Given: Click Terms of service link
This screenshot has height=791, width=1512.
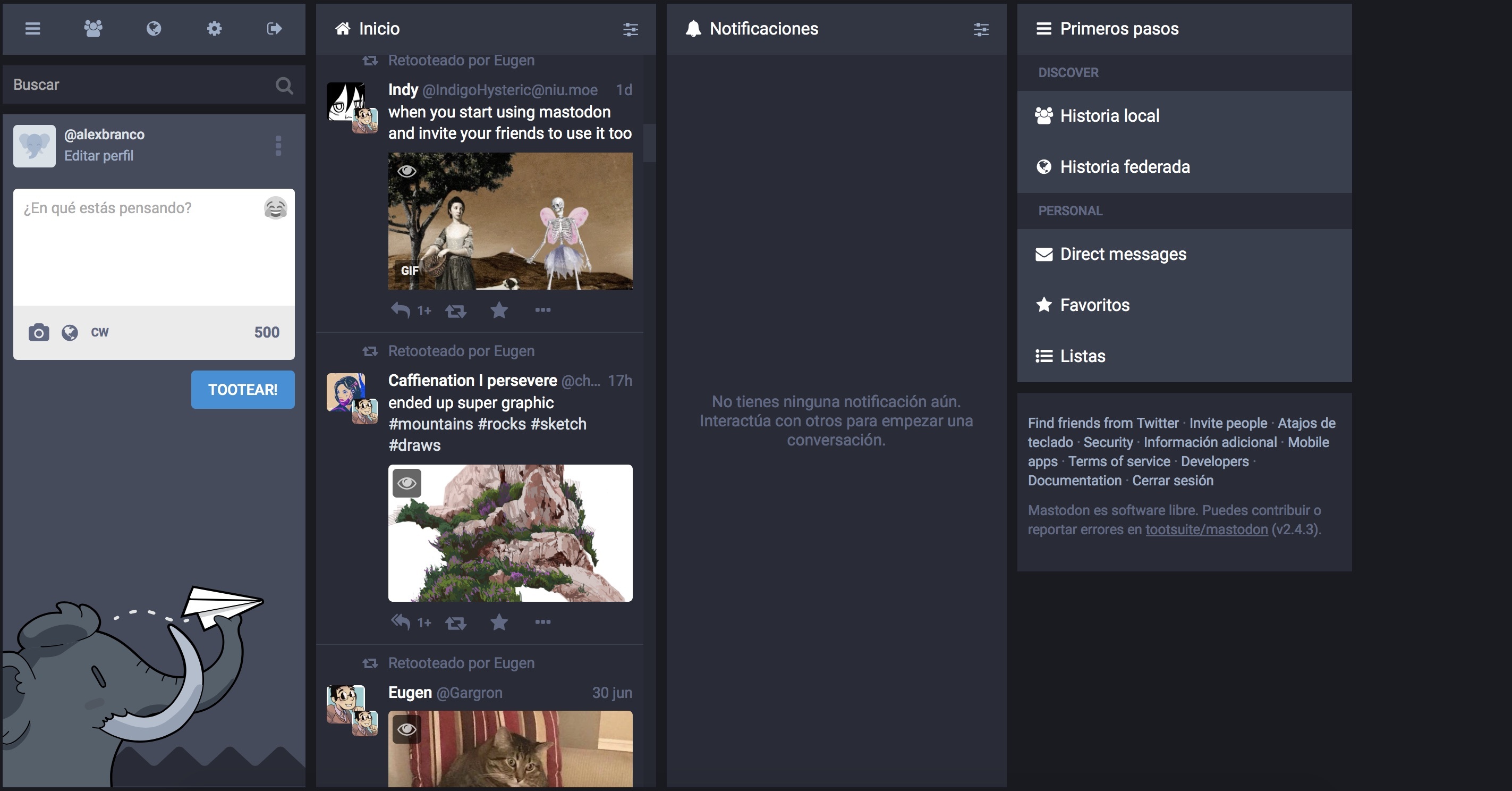Looking at the screenshot, I should click(1119, 461).
